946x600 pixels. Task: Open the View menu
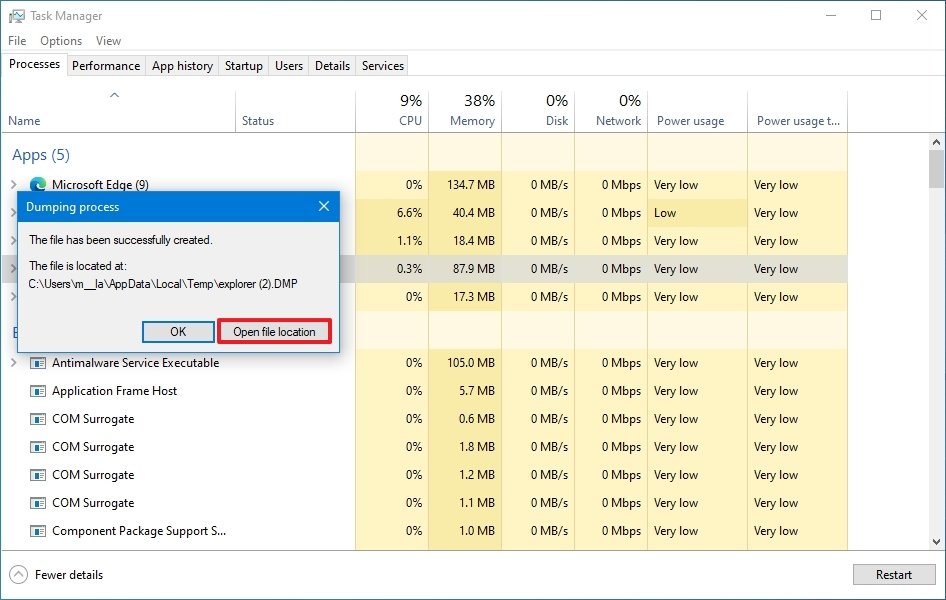pos(108,41)
